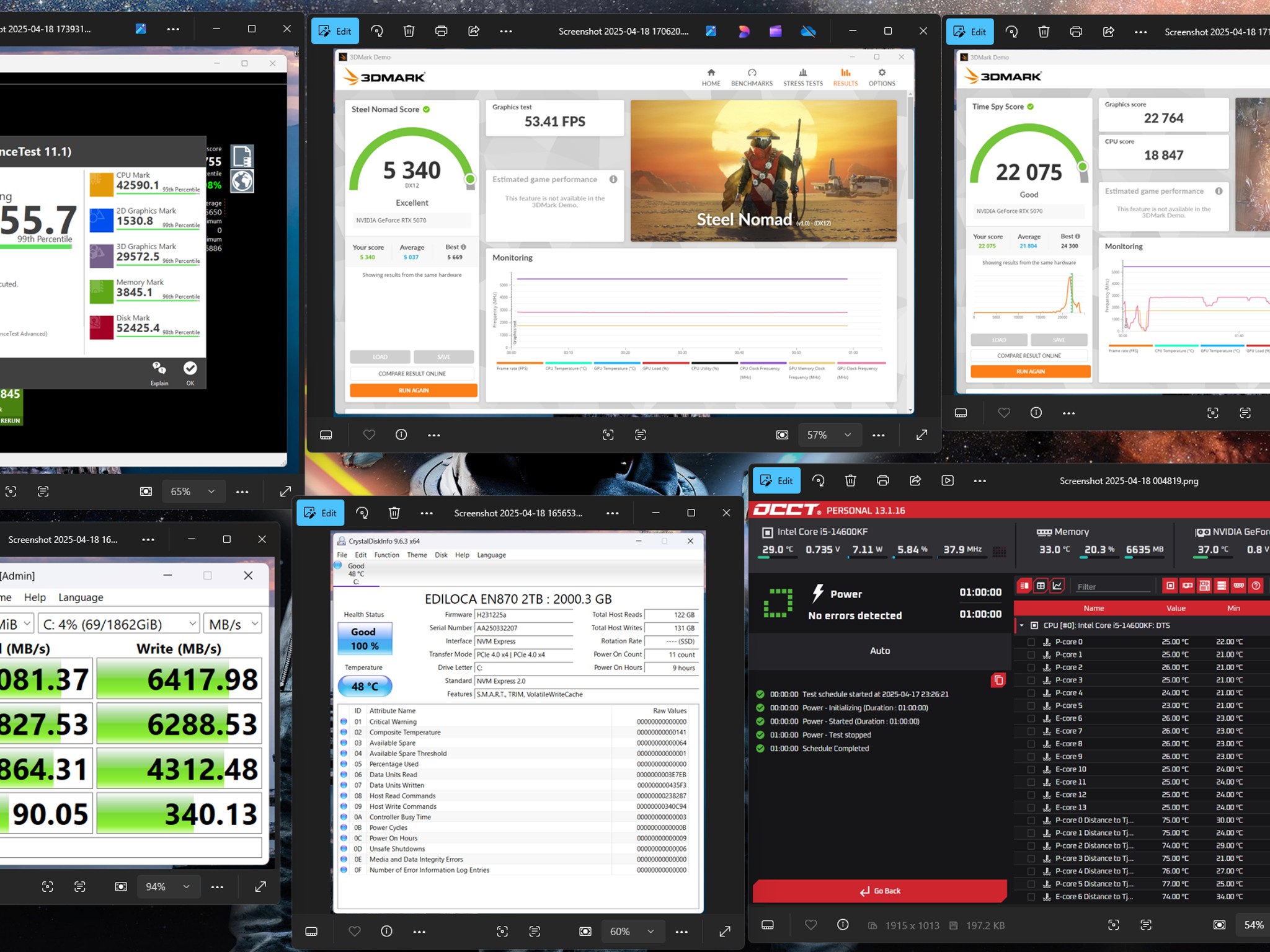Open the 60% zoom level dropdown
This screenshot has width=1270, height=952.
[x=632, y=931]
